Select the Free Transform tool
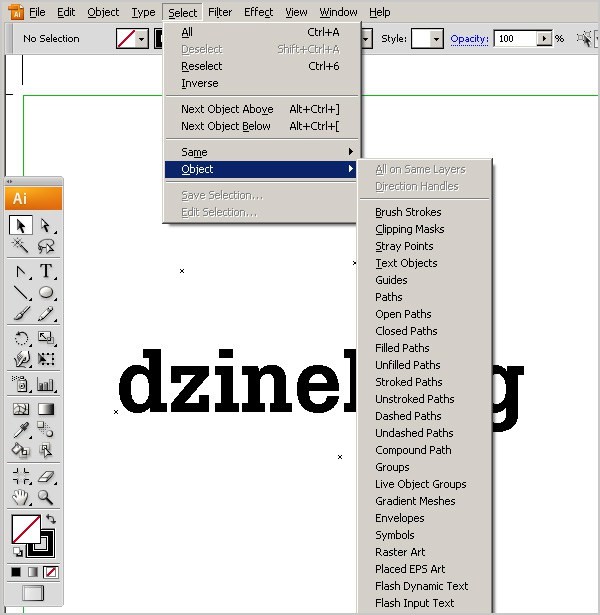Screen dimensions: 600x615 [x=45, y=359]
